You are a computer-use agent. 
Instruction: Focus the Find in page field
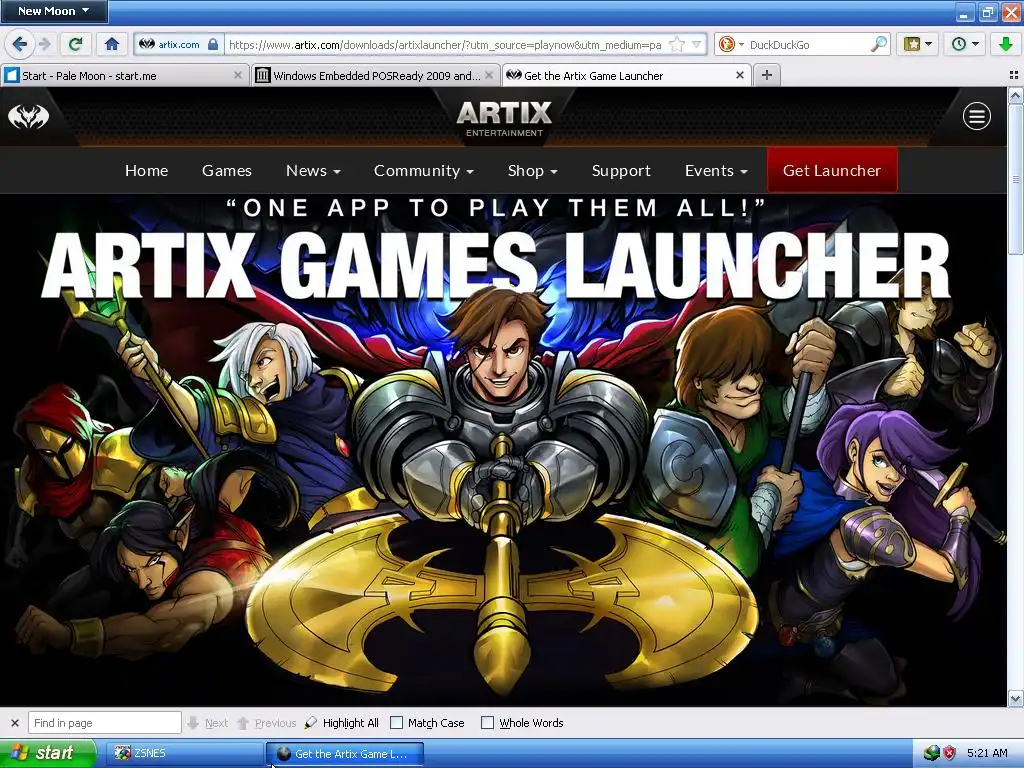[x=104, y=723]
